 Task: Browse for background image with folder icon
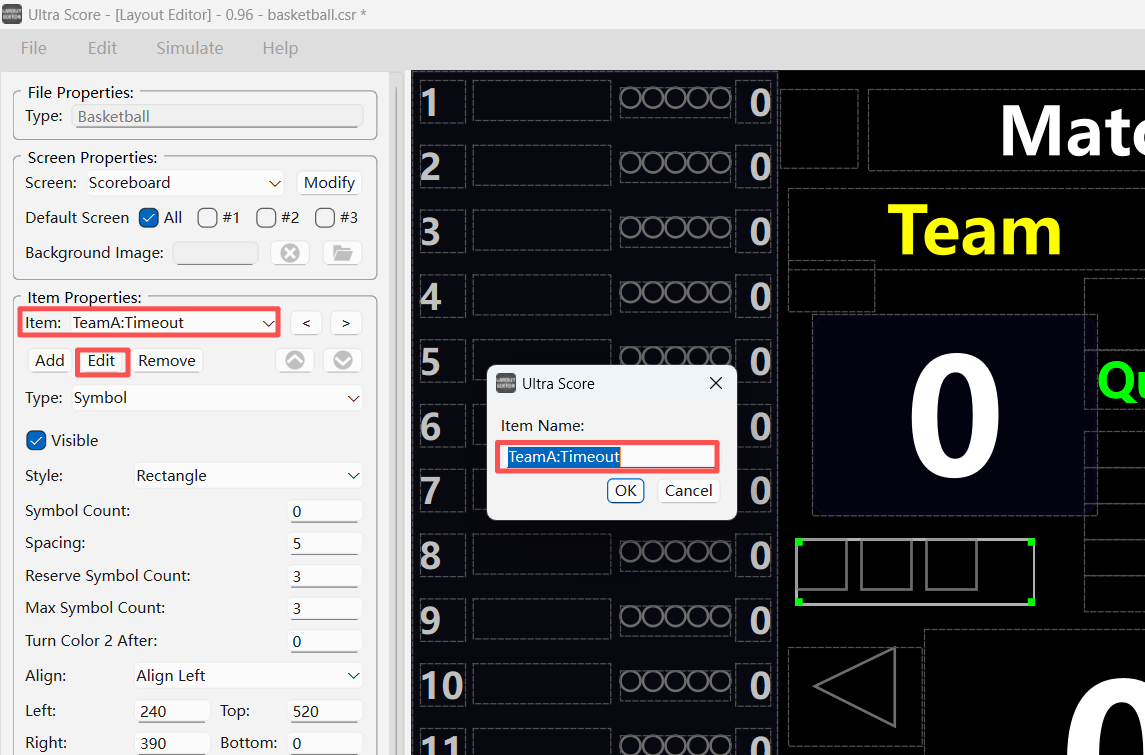point(342,253)
